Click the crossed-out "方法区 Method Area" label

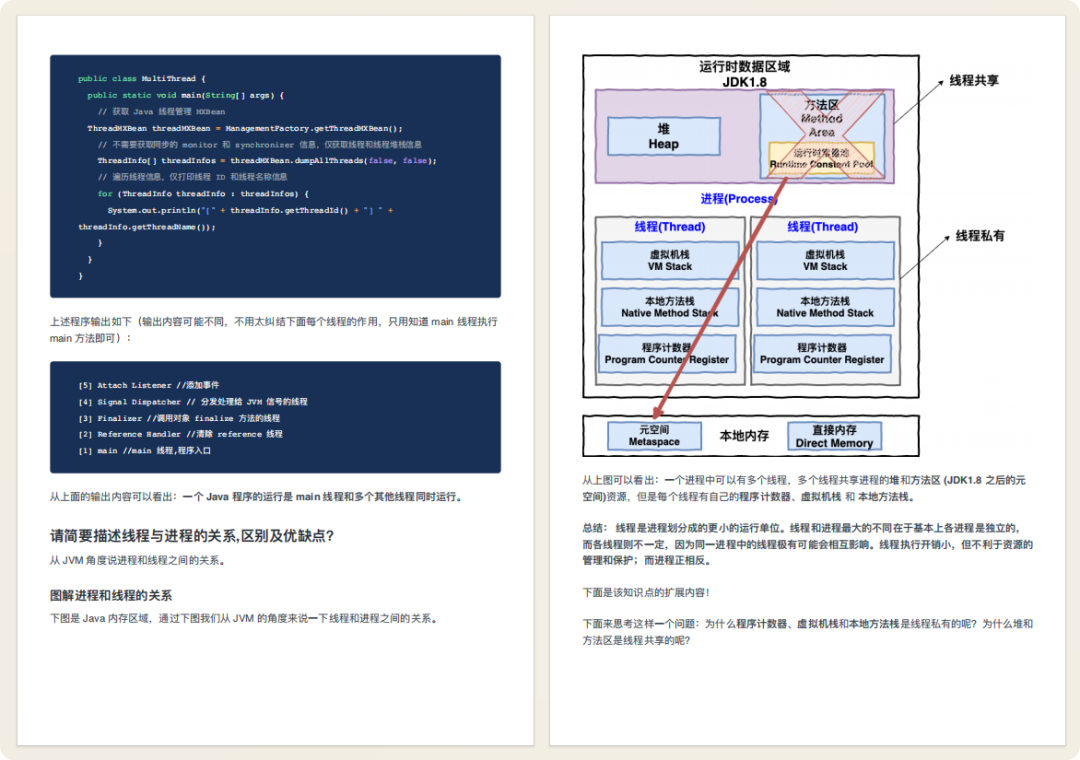(x=822, y=118)
